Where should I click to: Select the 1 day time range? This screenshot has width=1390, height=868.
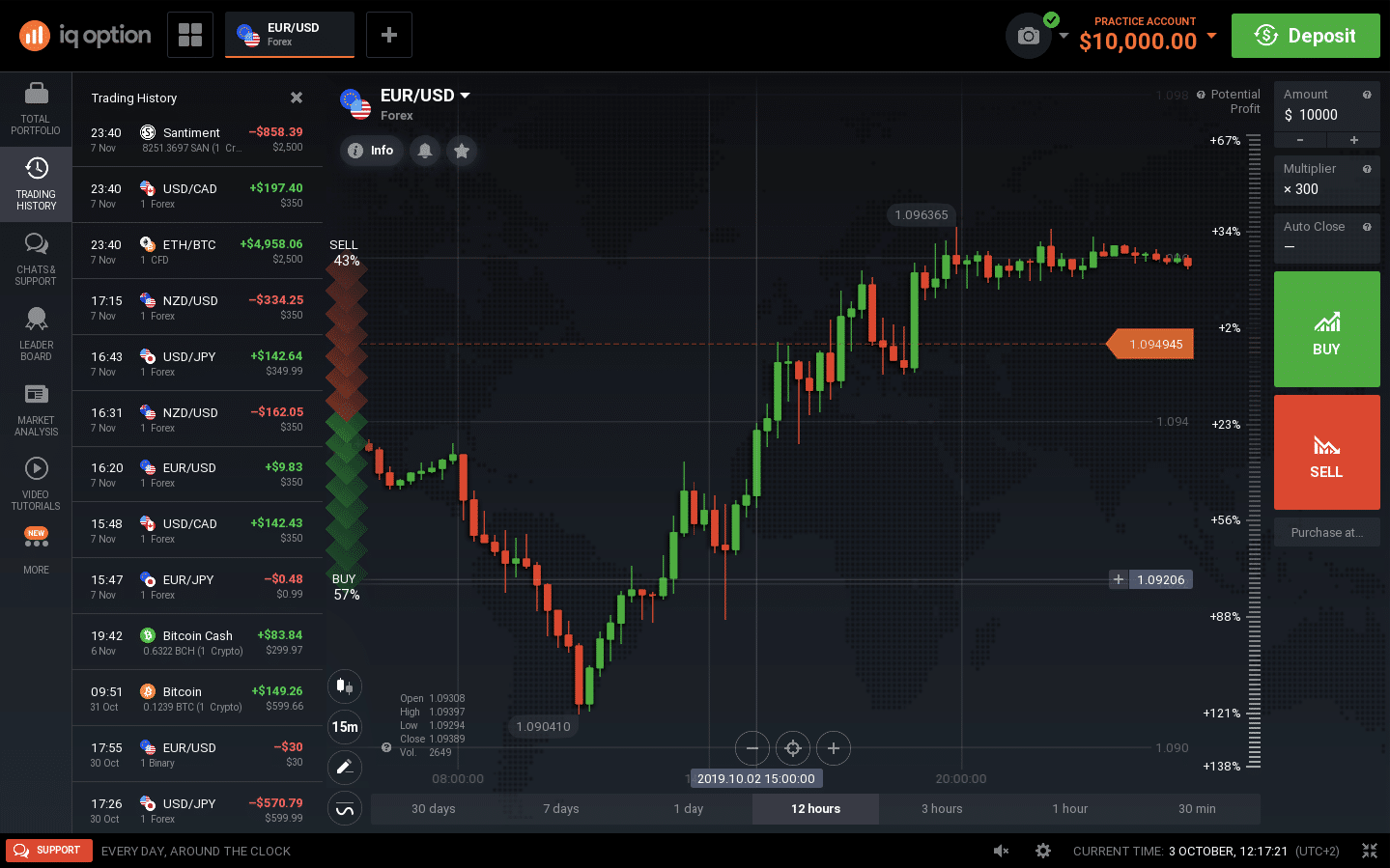[689, 809]
